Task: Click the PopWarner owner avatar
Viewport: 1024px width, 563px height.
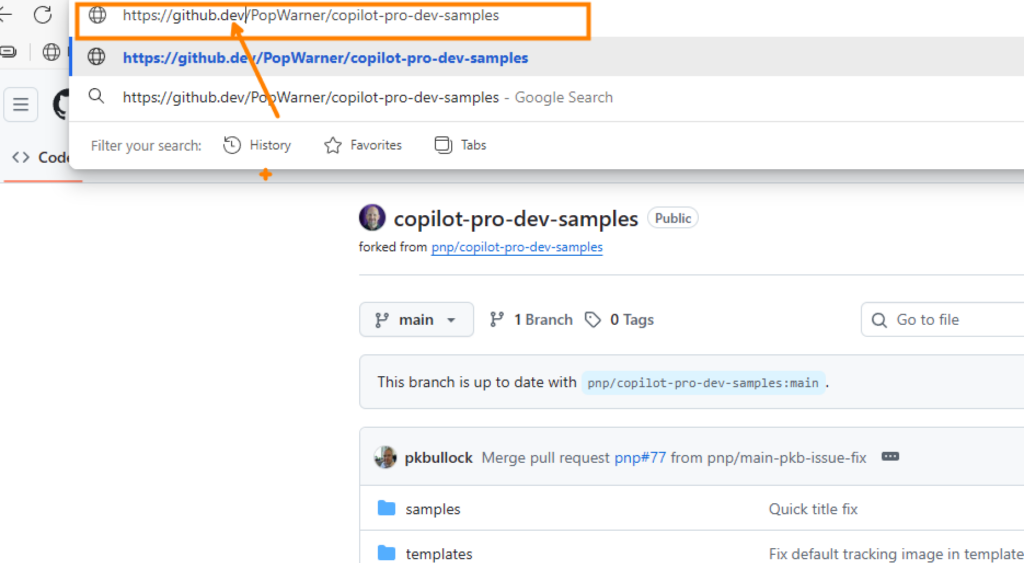Action: [x=372, y=217]
